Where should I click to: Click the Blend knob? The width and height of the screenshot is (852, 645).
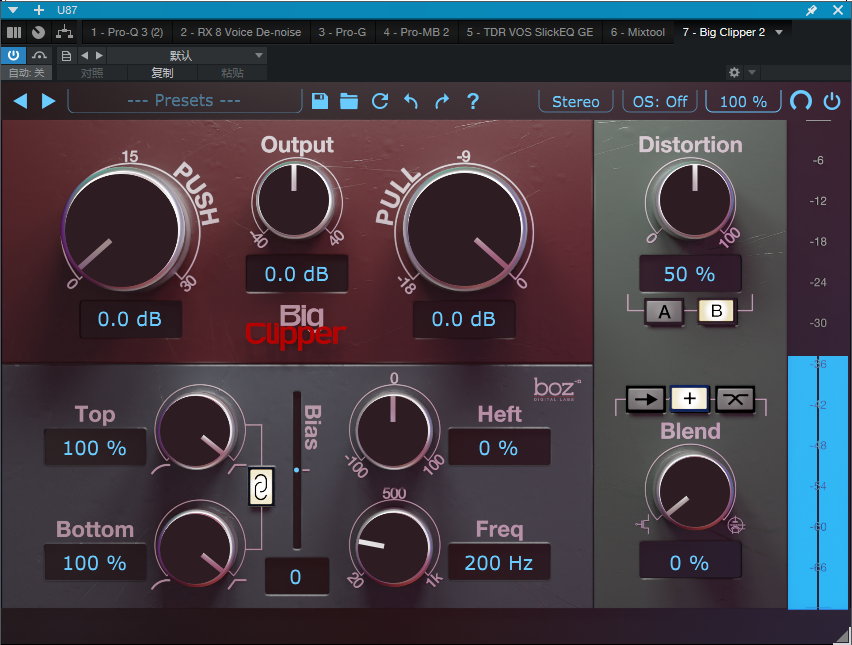point(693,491)
